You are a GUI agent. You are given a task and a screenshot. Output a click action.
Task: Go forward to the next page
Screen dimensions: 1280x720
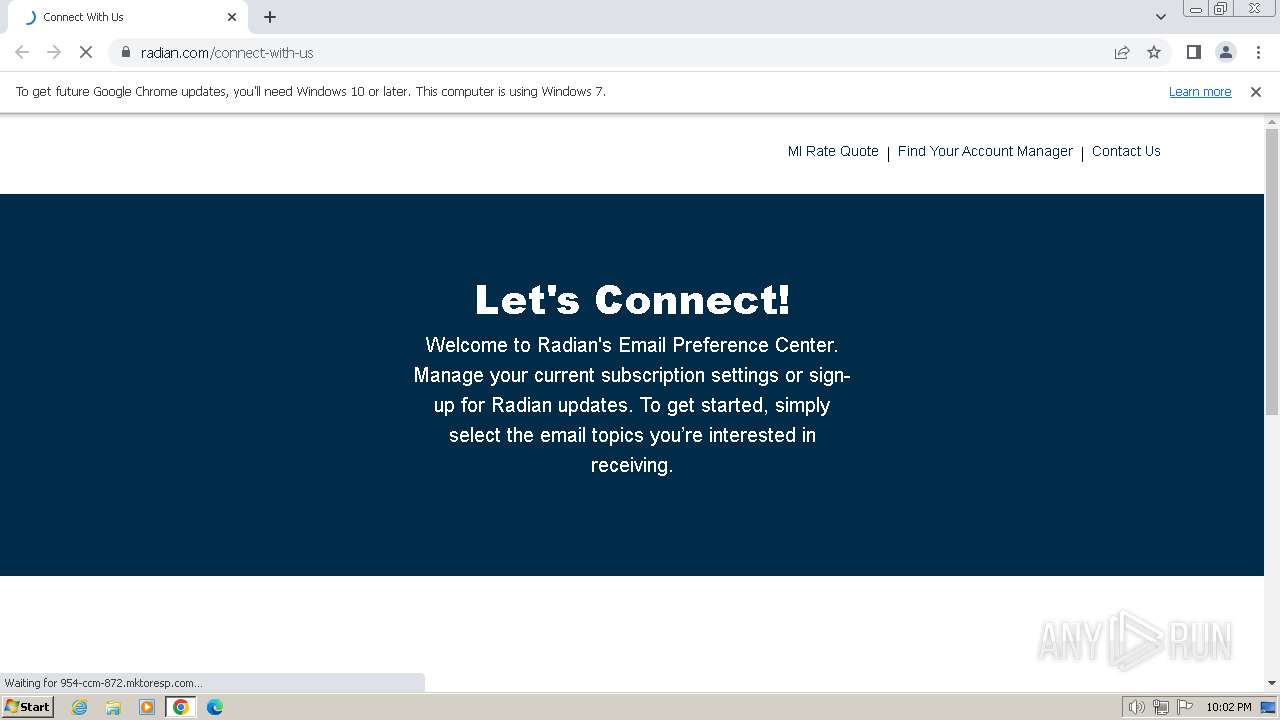54,52
